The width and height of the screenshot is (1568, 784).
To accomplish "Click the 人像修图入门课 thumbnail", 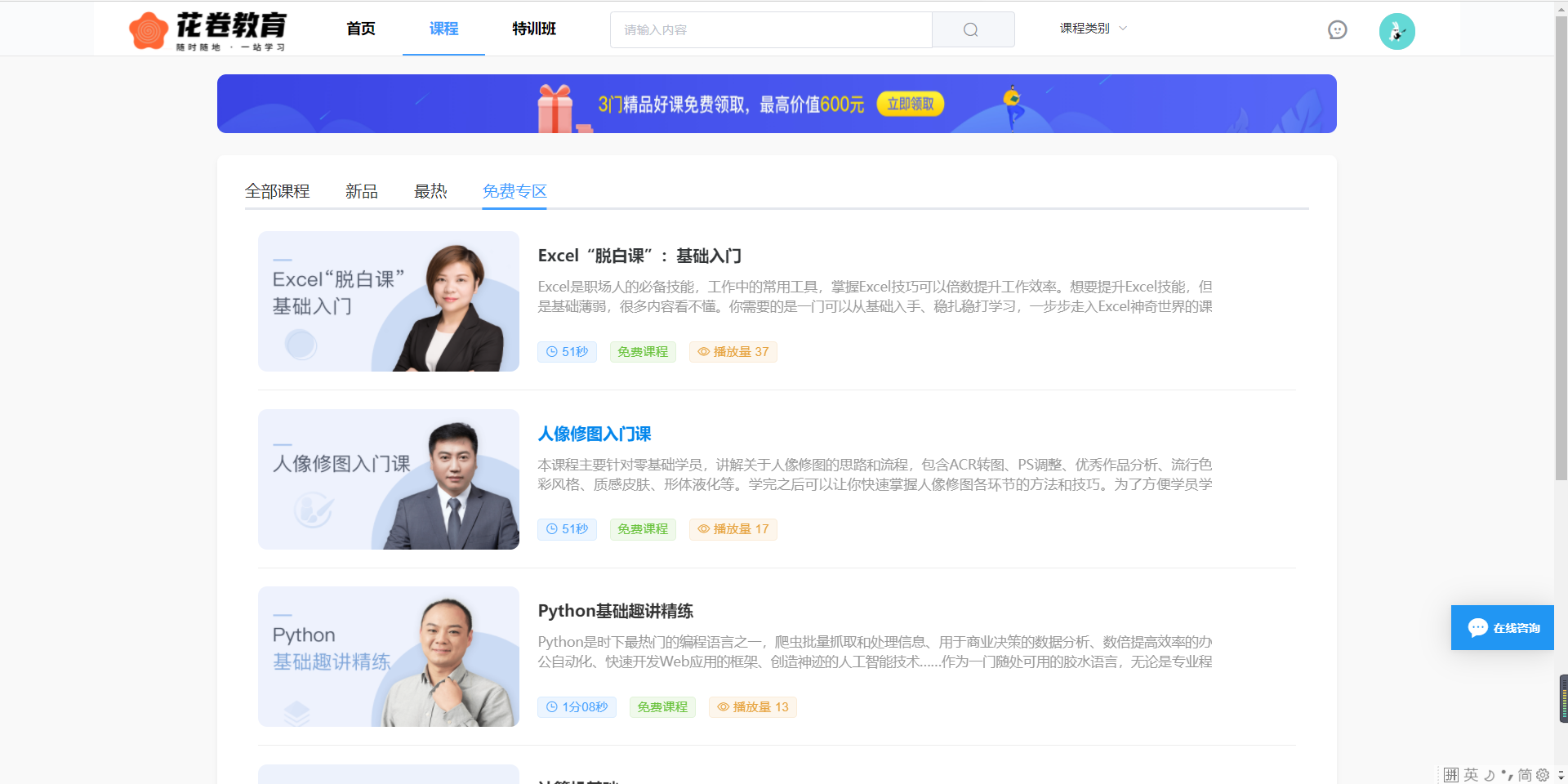I will 389,479.
